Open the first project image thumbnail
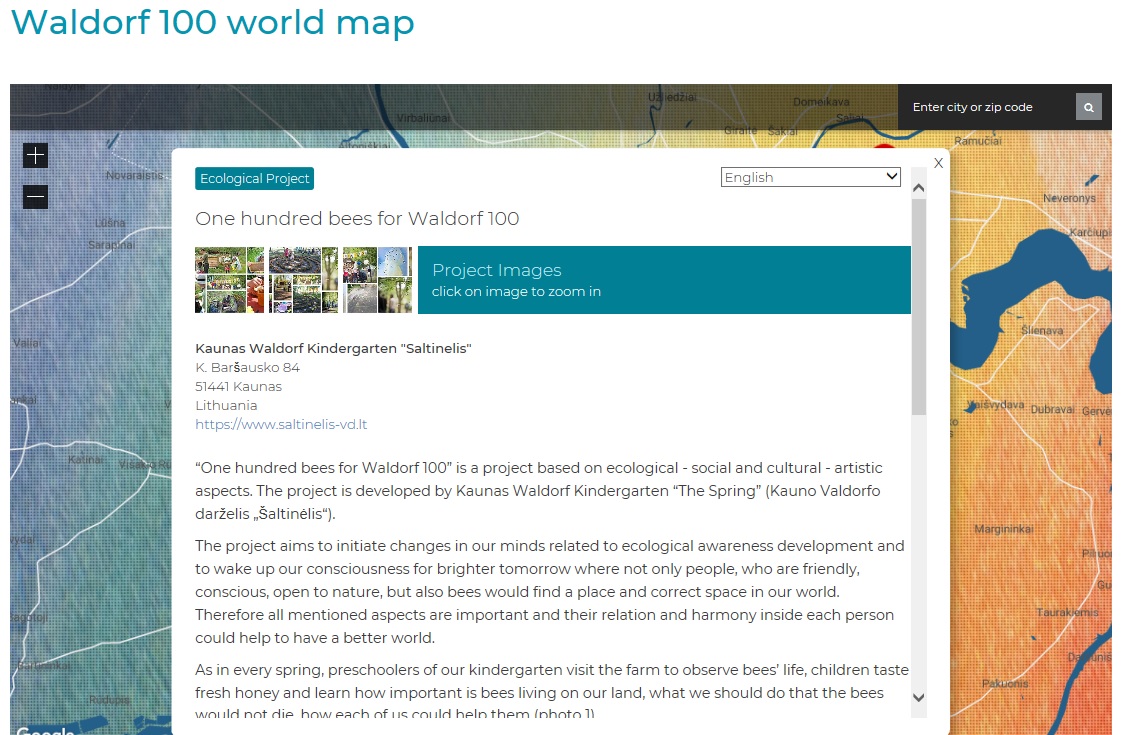Image resolution: width=1128 pixels, height=735 pixels. (229, 280)
